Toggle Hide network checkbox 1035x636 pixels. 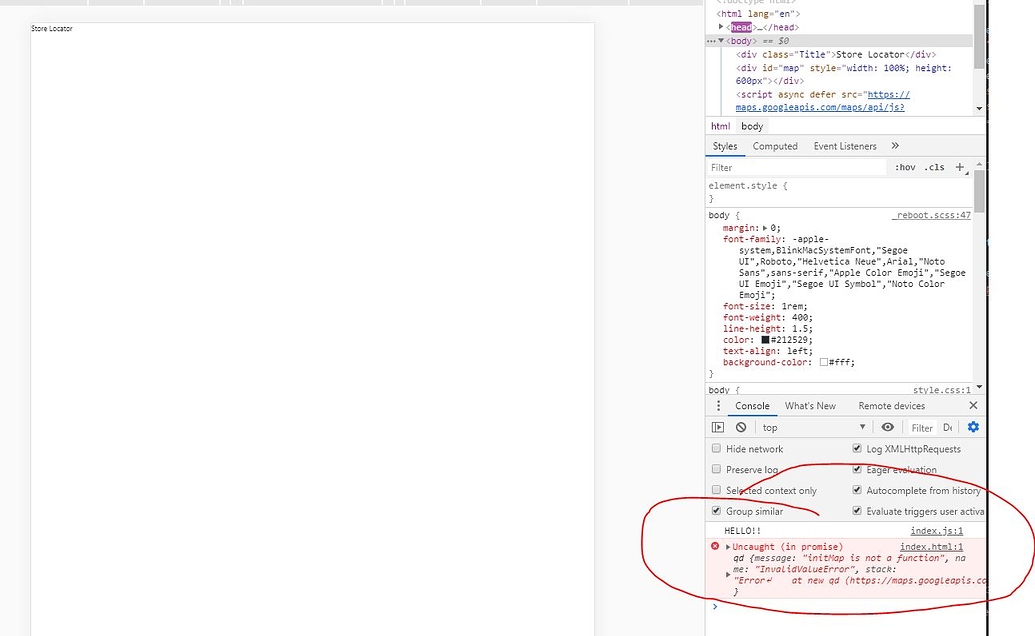pyautogui.click(x=716, y=448)
